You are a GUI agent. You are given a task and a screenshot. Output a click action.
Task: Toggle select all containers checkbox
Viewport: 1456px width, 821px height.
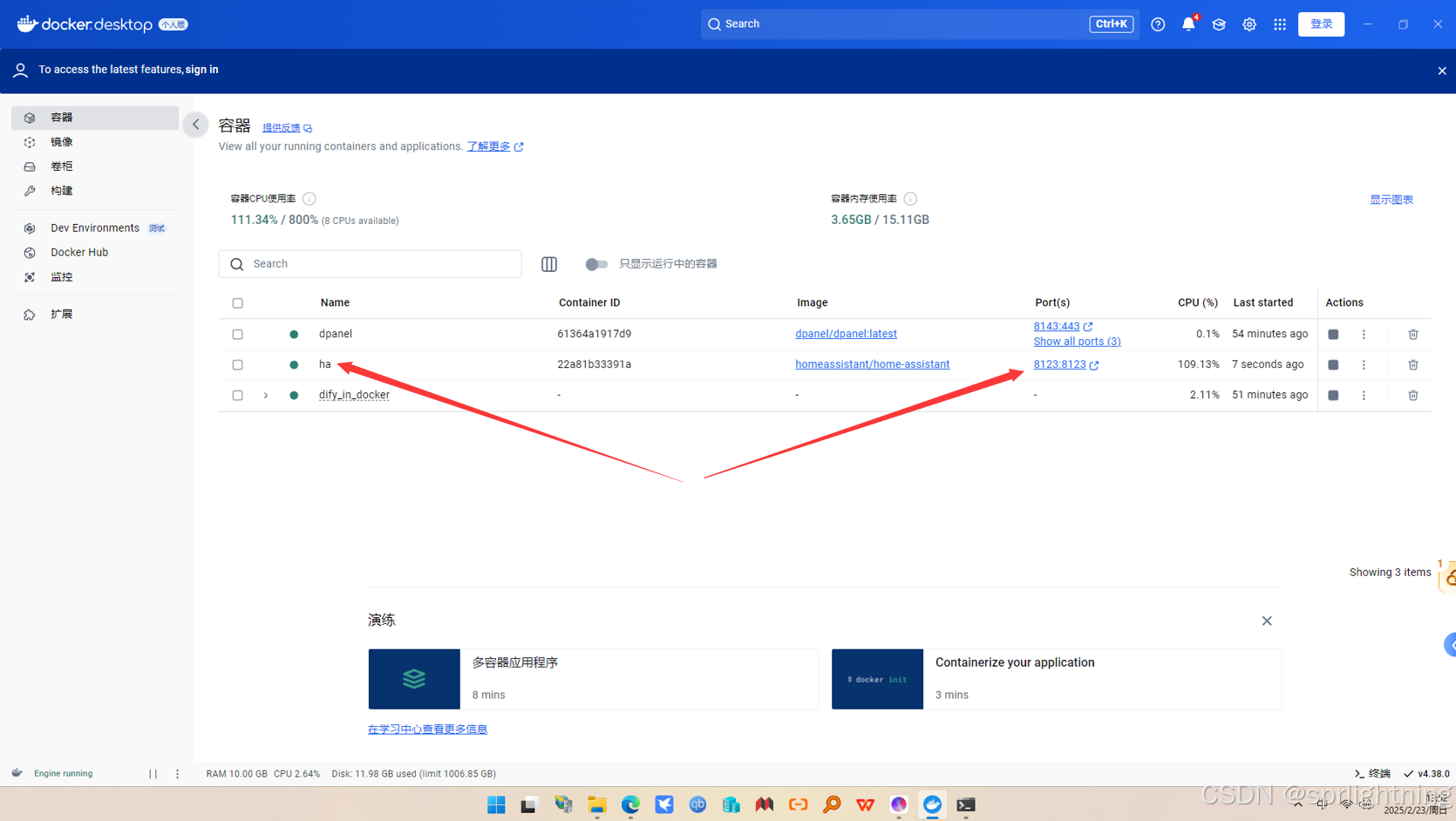237,303
